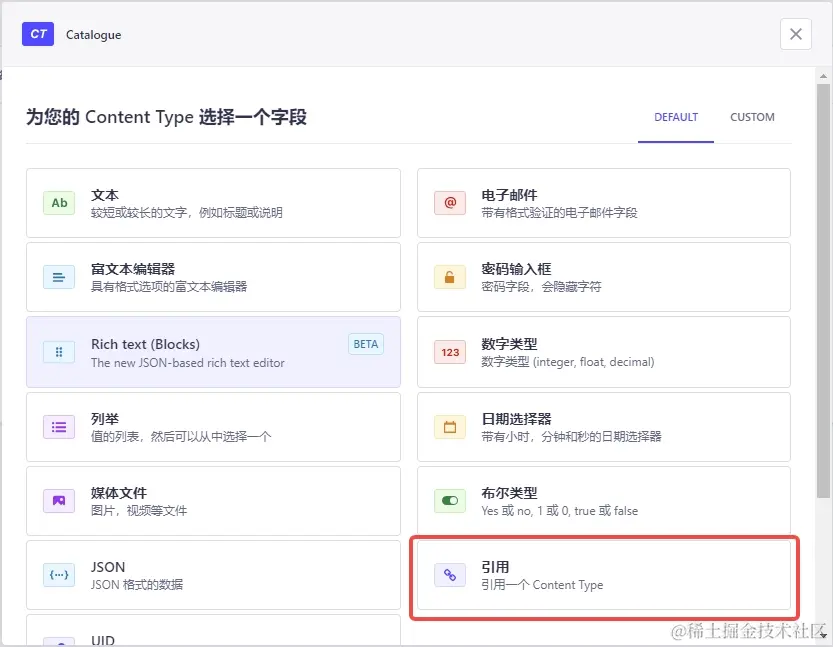Click '引用一个 Content Type' description
833x647 pixels.
click(x=542, y=585)
